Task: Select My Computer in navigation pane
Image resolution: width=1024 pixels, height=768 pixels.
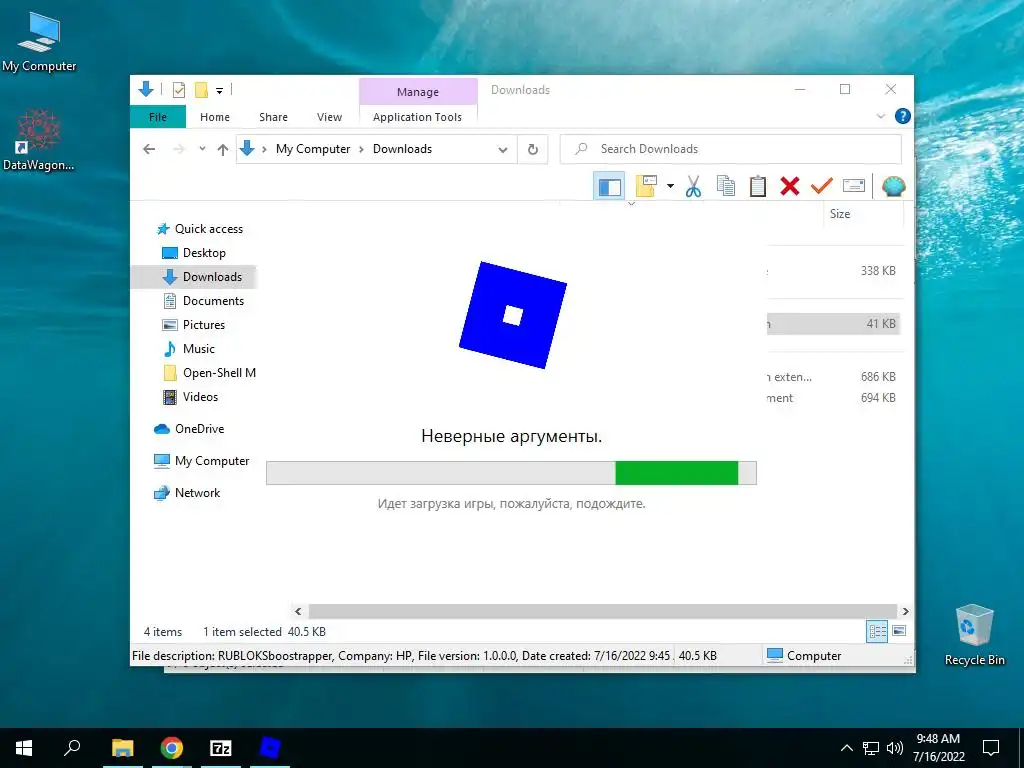Action: [x=212, y=461]
